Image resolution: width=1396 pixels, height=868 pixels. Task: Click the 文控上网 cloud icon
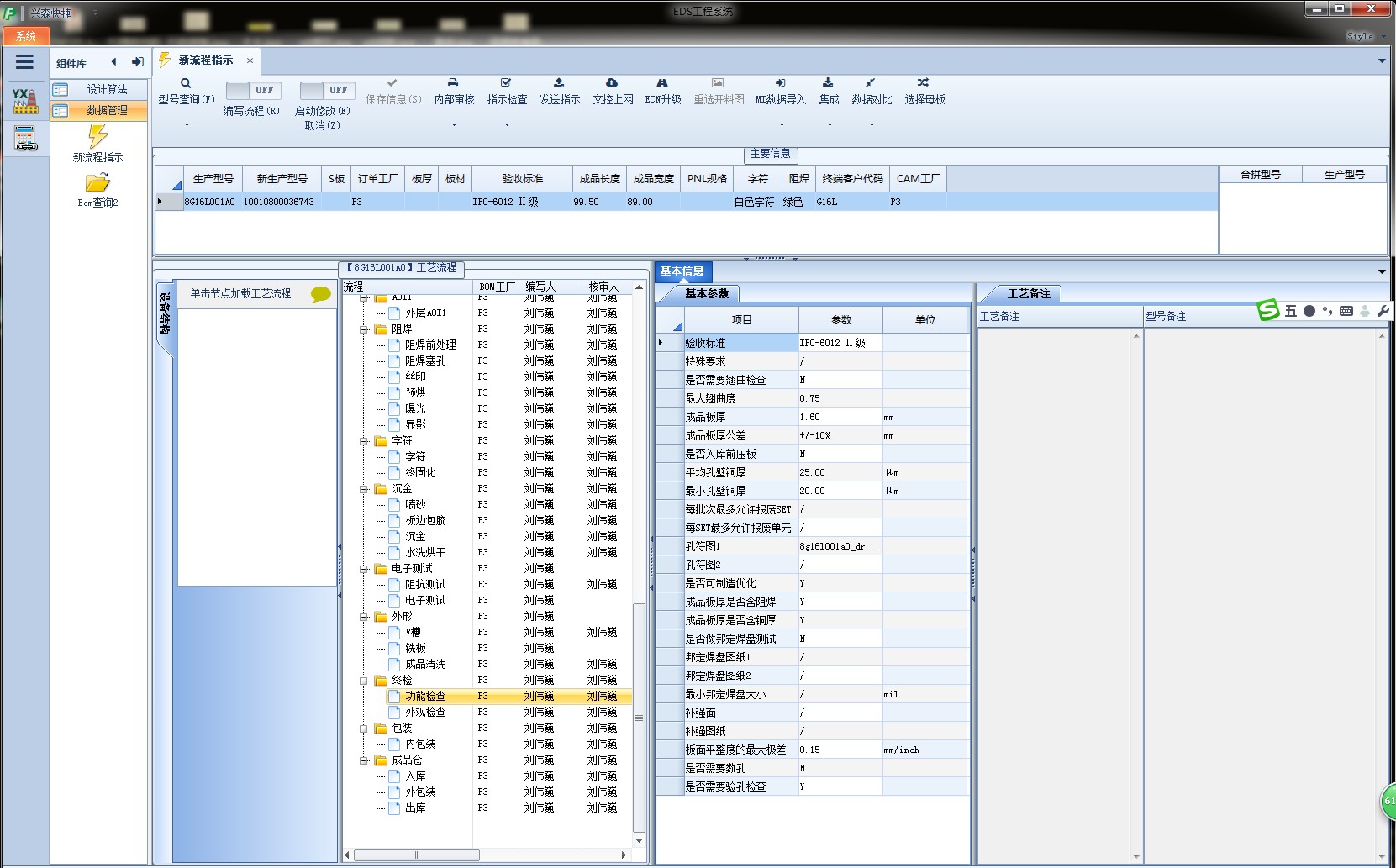612,83
